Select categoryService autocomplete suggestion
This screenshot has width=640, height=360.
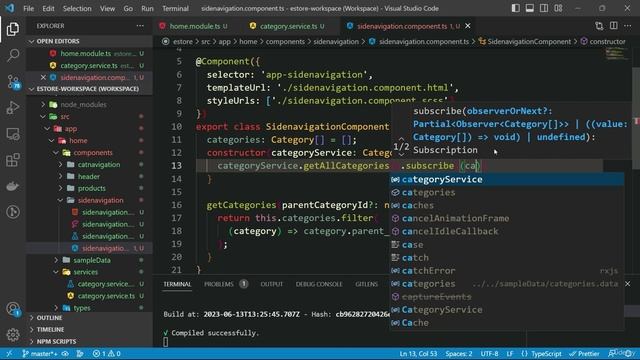click(507, 179)
